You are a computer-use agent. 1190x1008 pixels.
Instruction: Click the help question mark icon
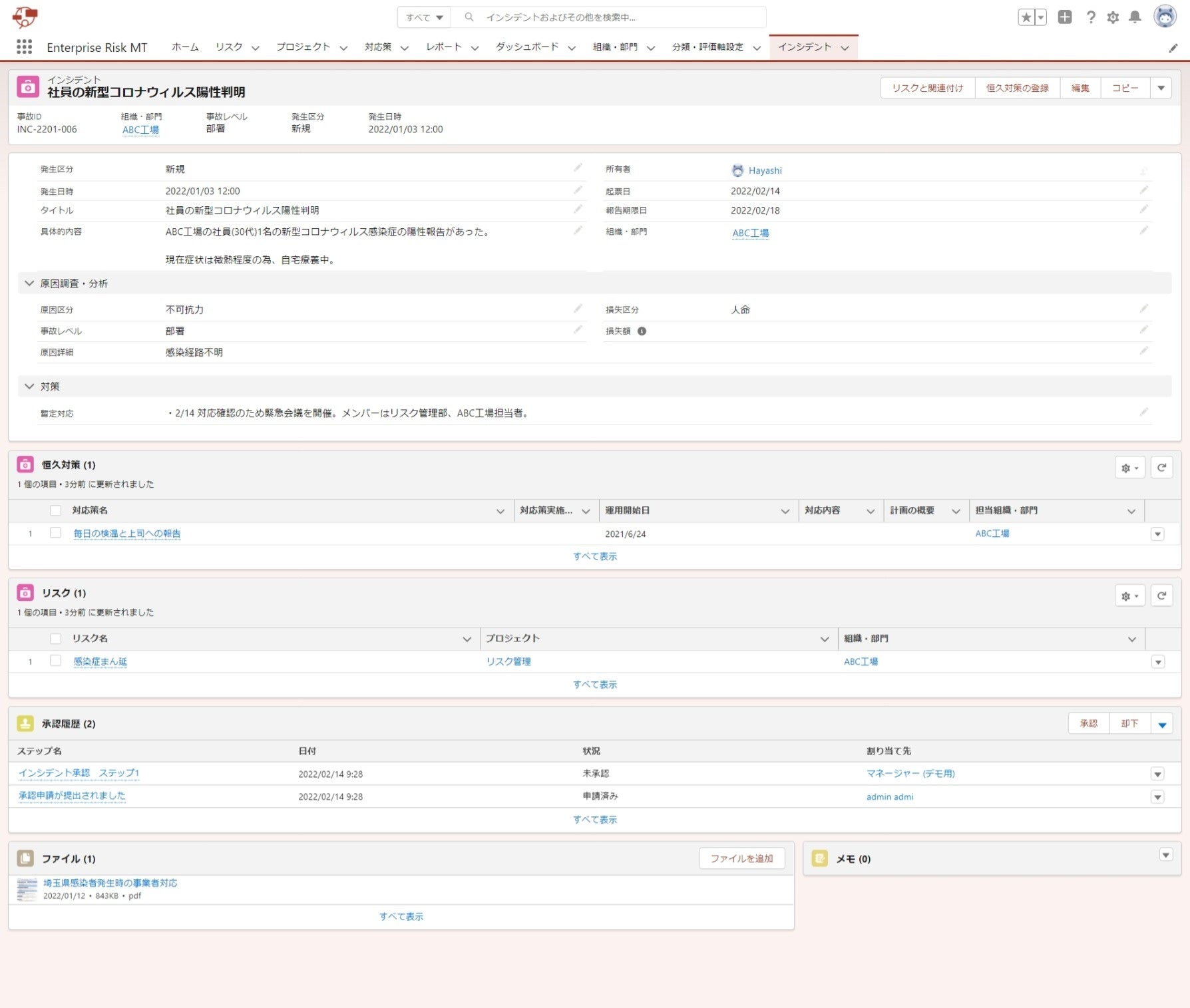tap(1091, 17)
